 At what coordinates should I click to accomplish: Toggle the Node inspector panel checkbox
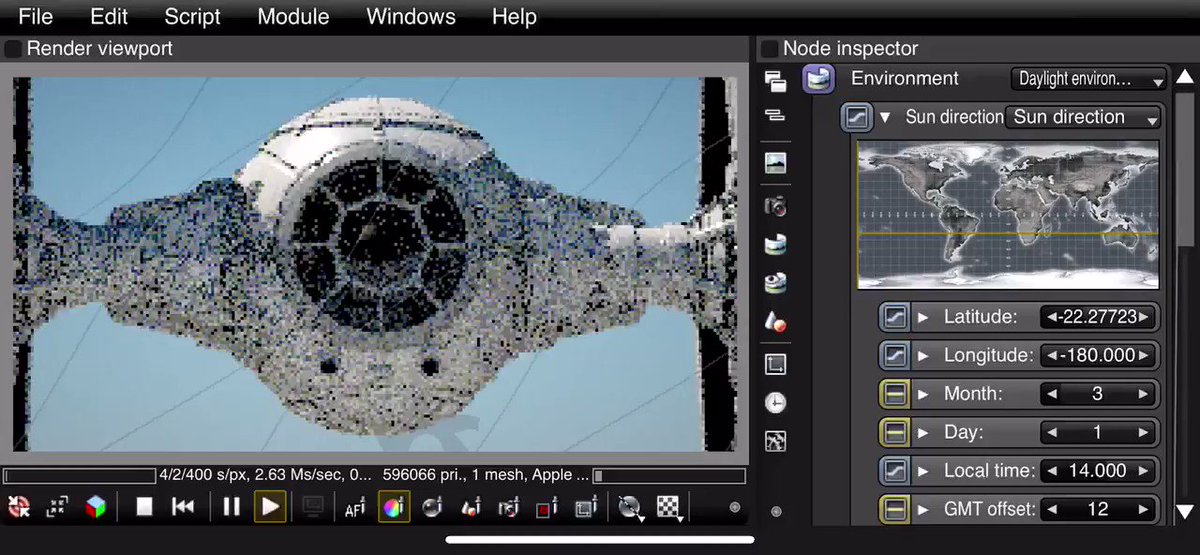point(769,48)
